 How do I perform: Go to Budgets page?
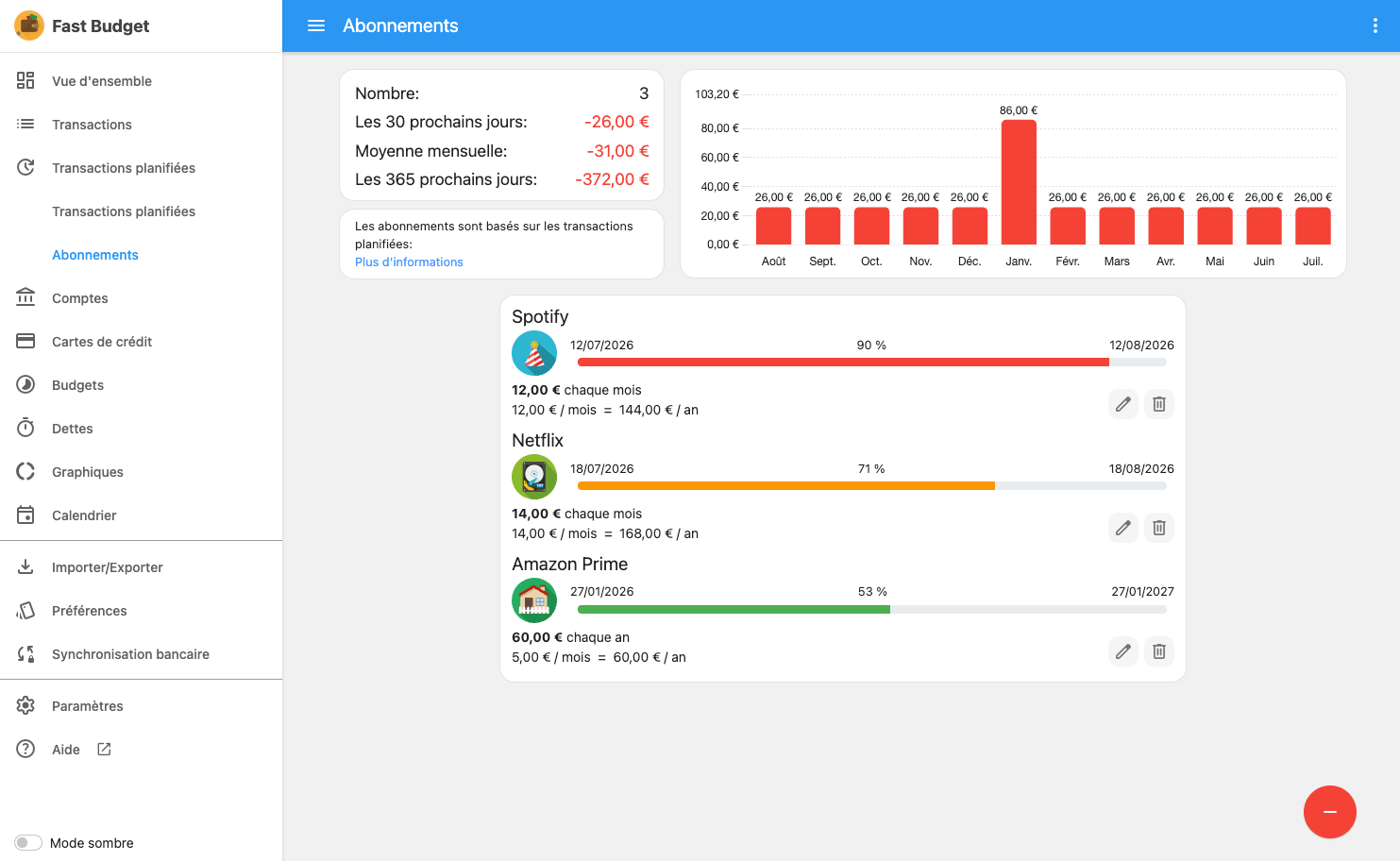(142, 384)
